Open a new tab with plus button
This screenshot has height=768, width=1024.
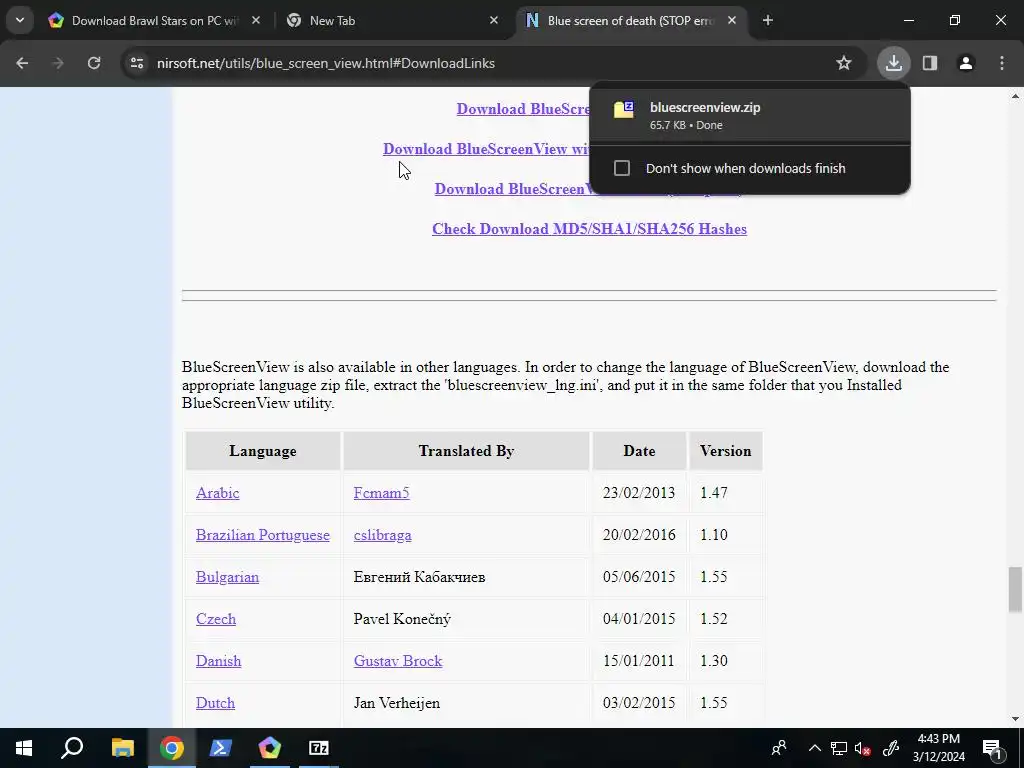pos(768,21)
